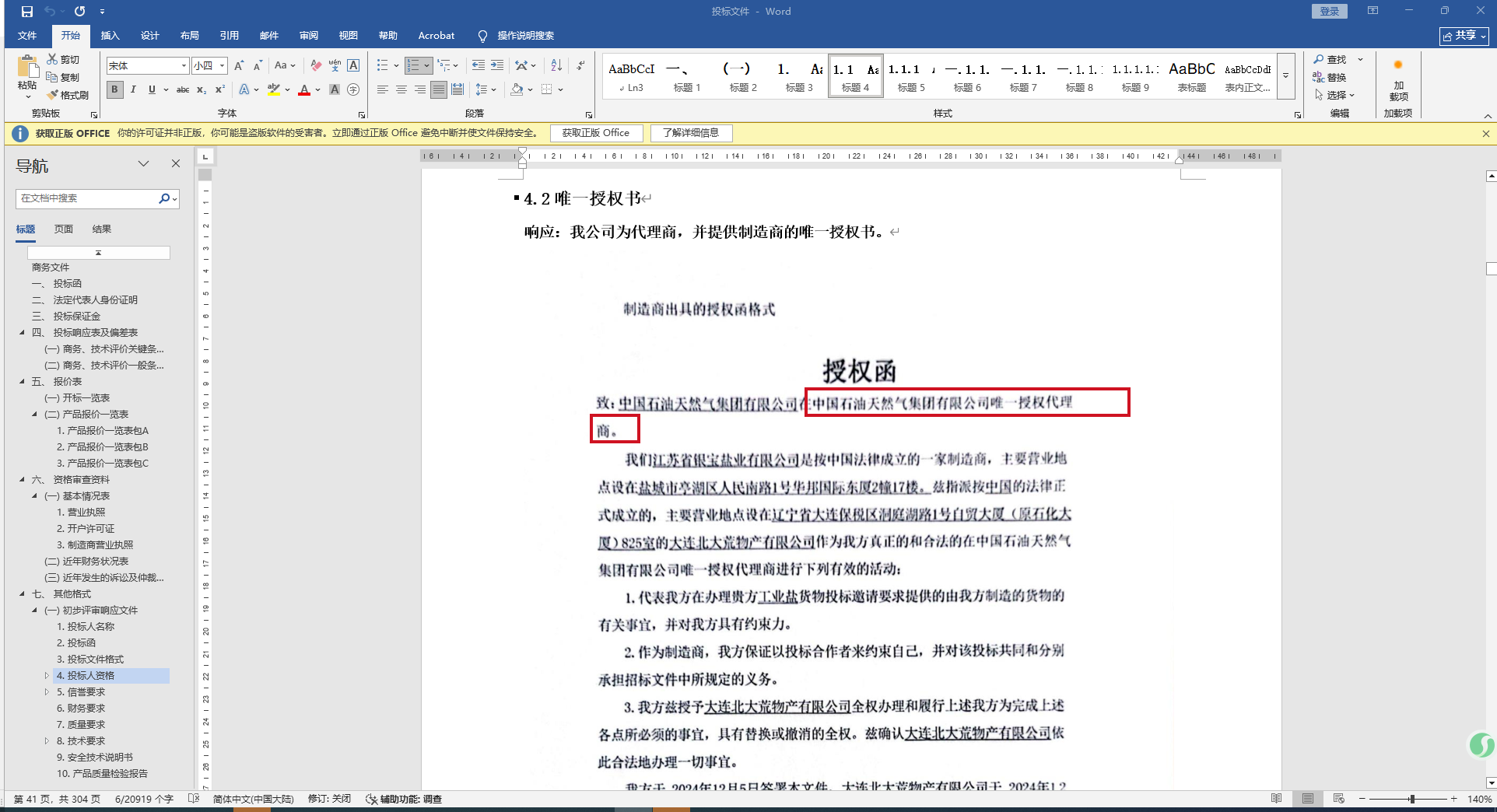Toggle Bold formatting
The height and width of the screenshot is (812, 1497).
(x=115, y=90)
